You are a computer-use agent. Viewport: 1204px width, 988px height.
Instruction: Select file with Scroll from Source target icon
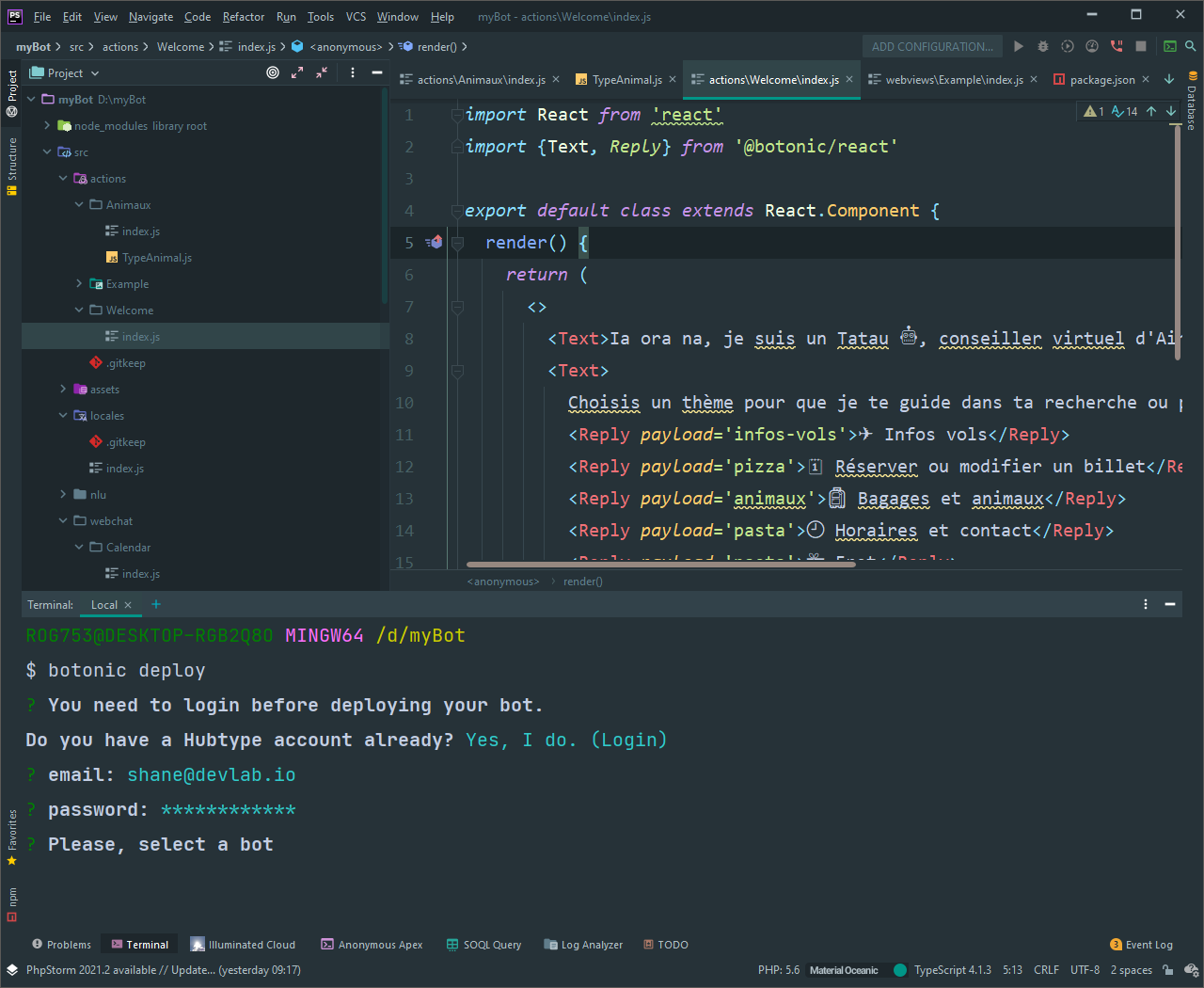click(272, 72)
